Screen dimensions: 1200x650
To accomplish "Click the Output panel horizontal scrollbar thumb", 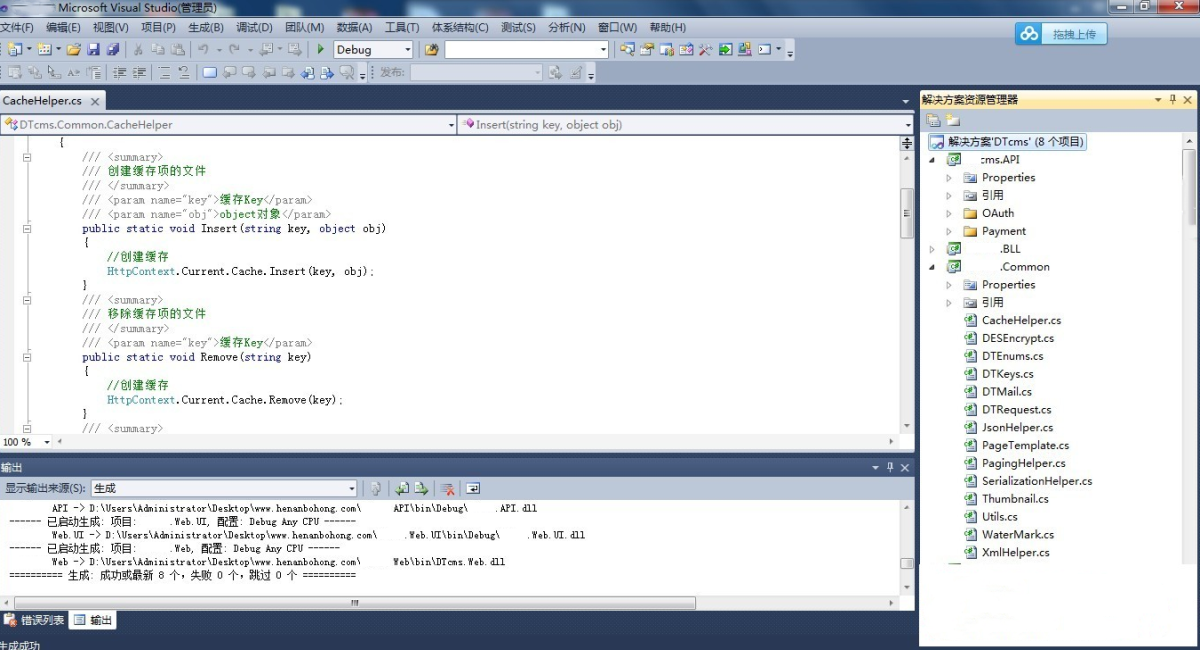I will 355,603.
